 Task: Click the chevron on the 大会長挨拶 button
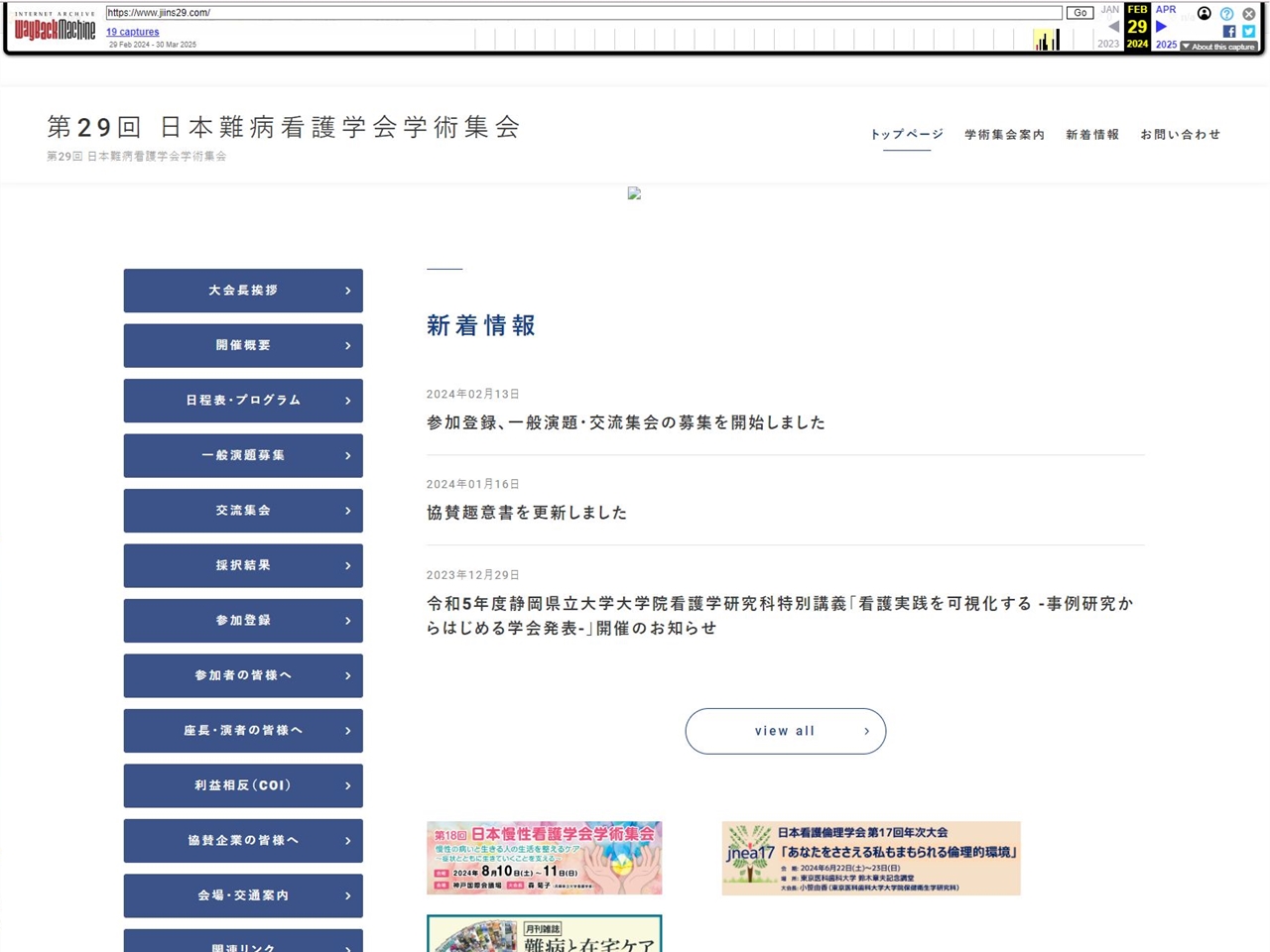(347, 291)
